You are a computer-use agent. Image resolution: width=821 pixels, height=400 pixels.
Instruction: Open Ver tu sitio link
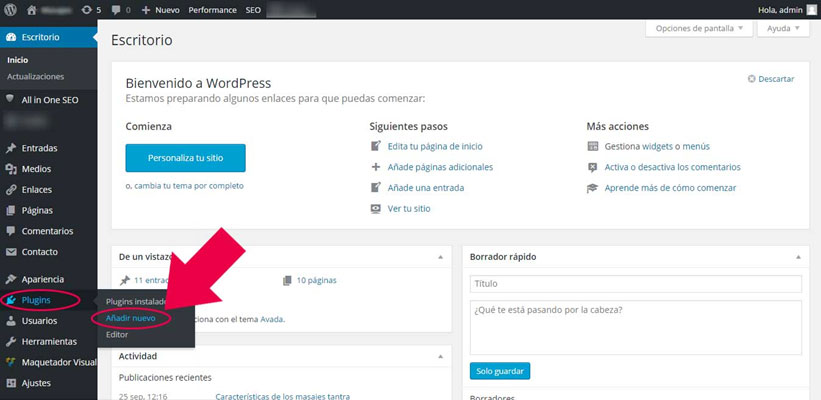(x=409, y=208)
